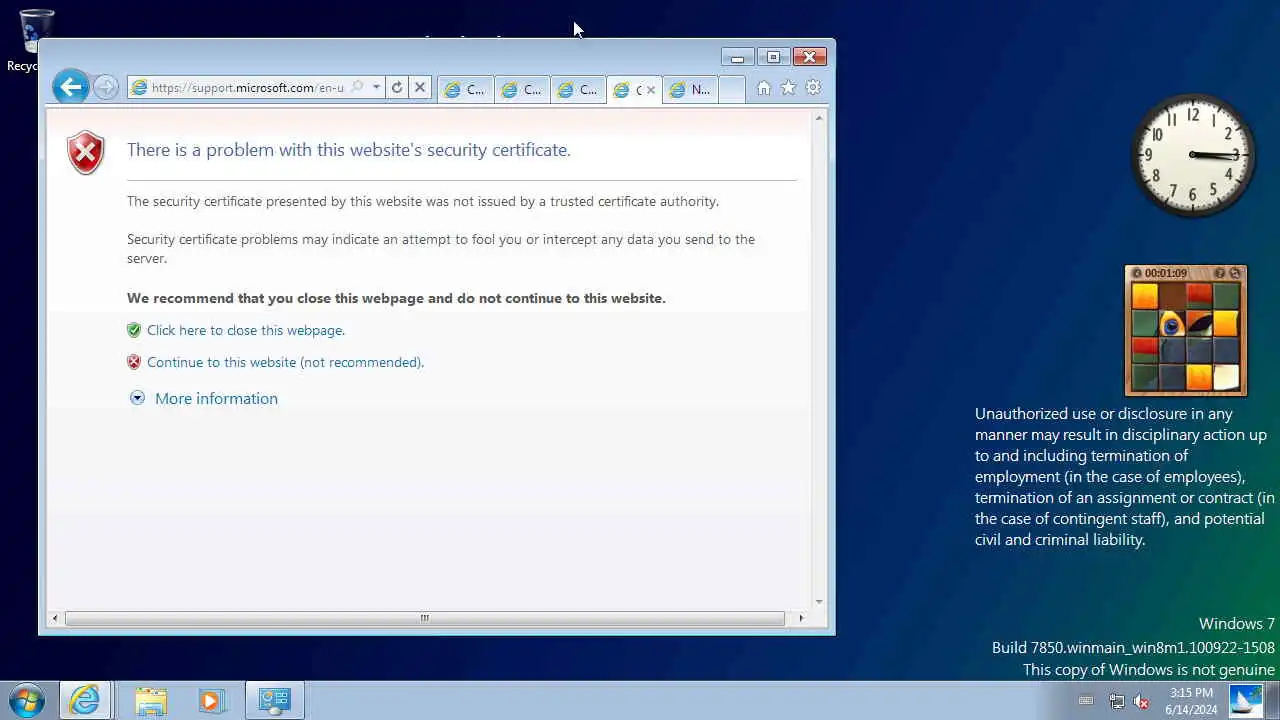The height and width of the screenshot is (720, 1280).
Task: Open the Windows Start button
Action: coord(26,700)
